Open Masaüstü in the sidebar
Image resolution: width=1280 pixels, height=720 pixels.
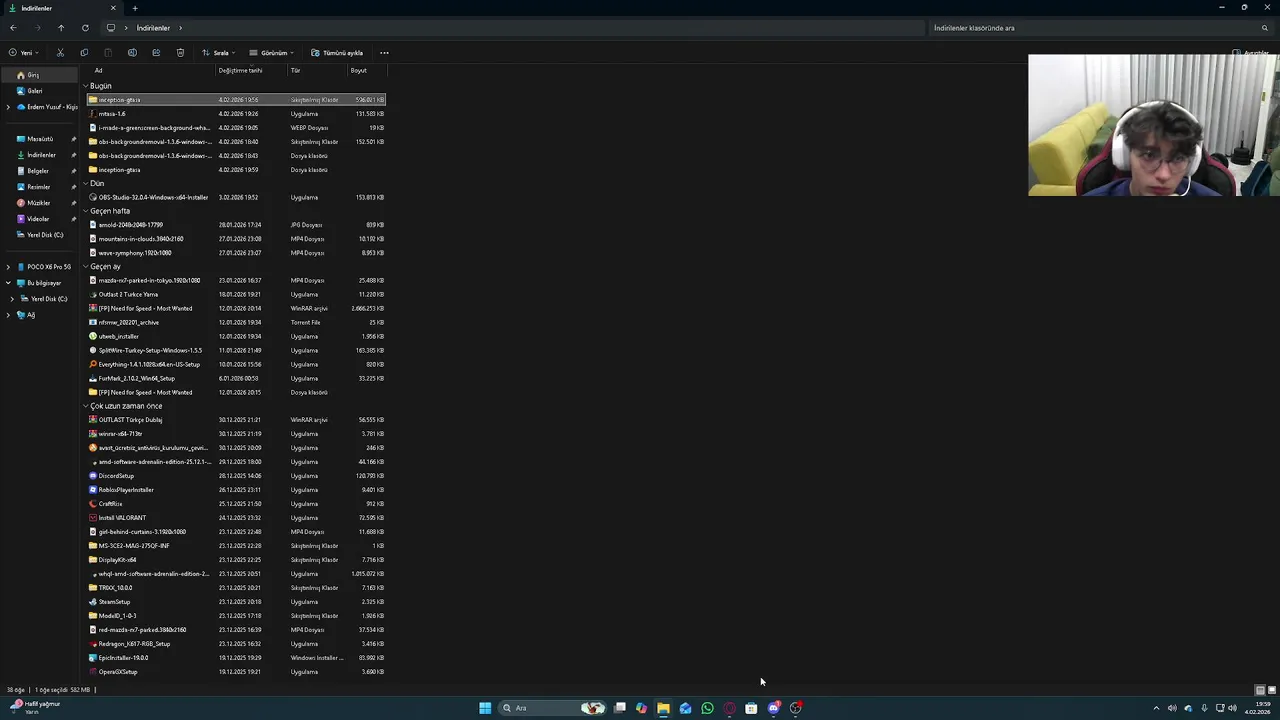point(40,139)
